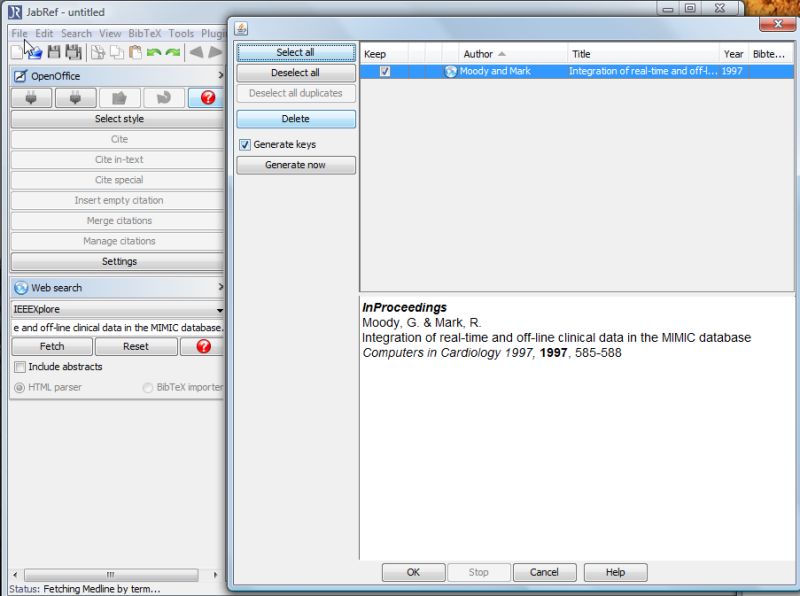The width and height of the screenshot is (800, 596).
Task: Click the Reset button in Web search
Action: point(136,346)
